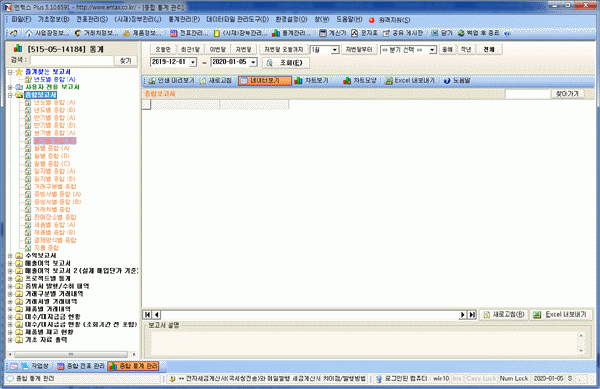Select 월별 종합 (C) report

[52, 164]
